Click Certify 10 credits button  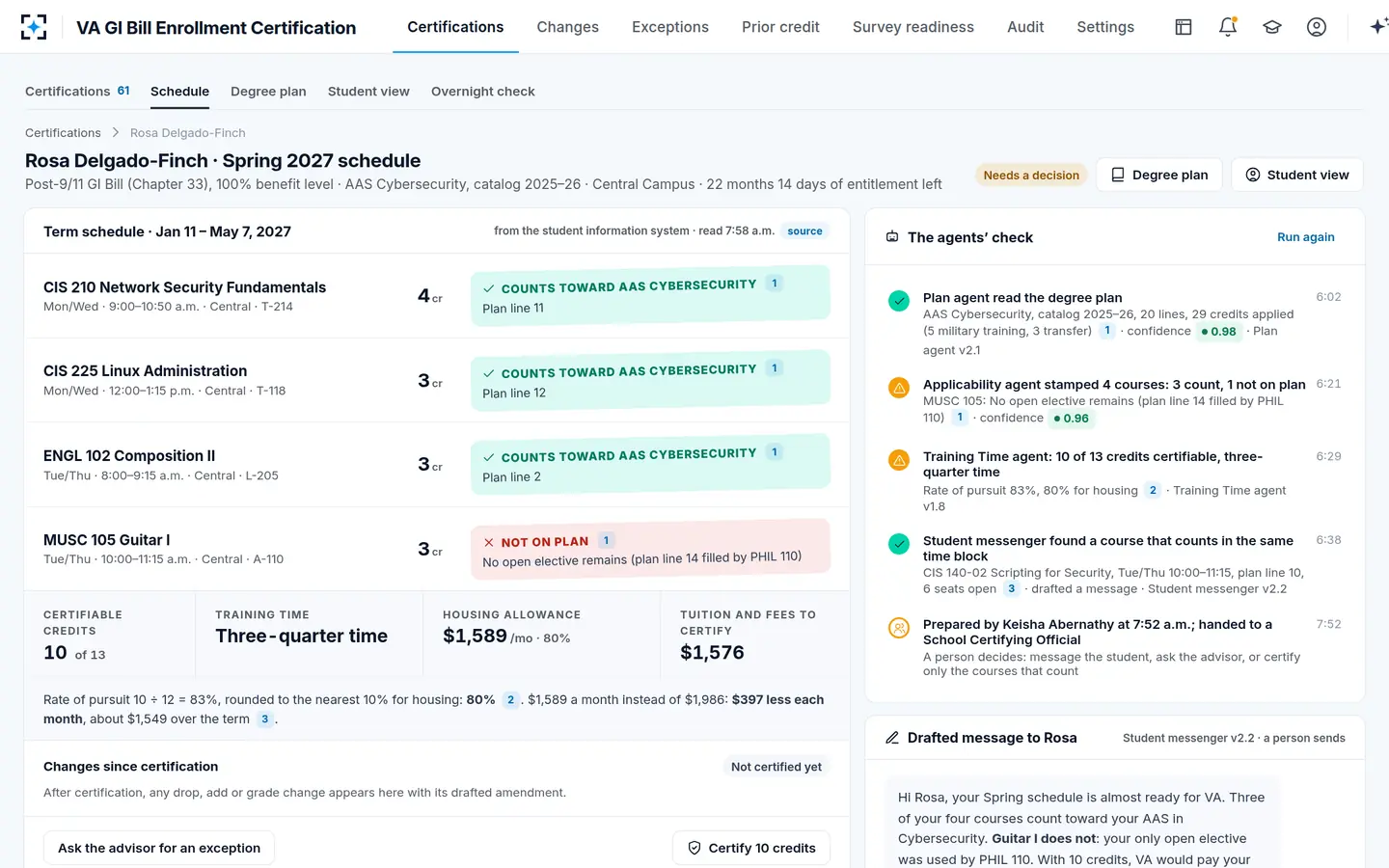[751, 848]
